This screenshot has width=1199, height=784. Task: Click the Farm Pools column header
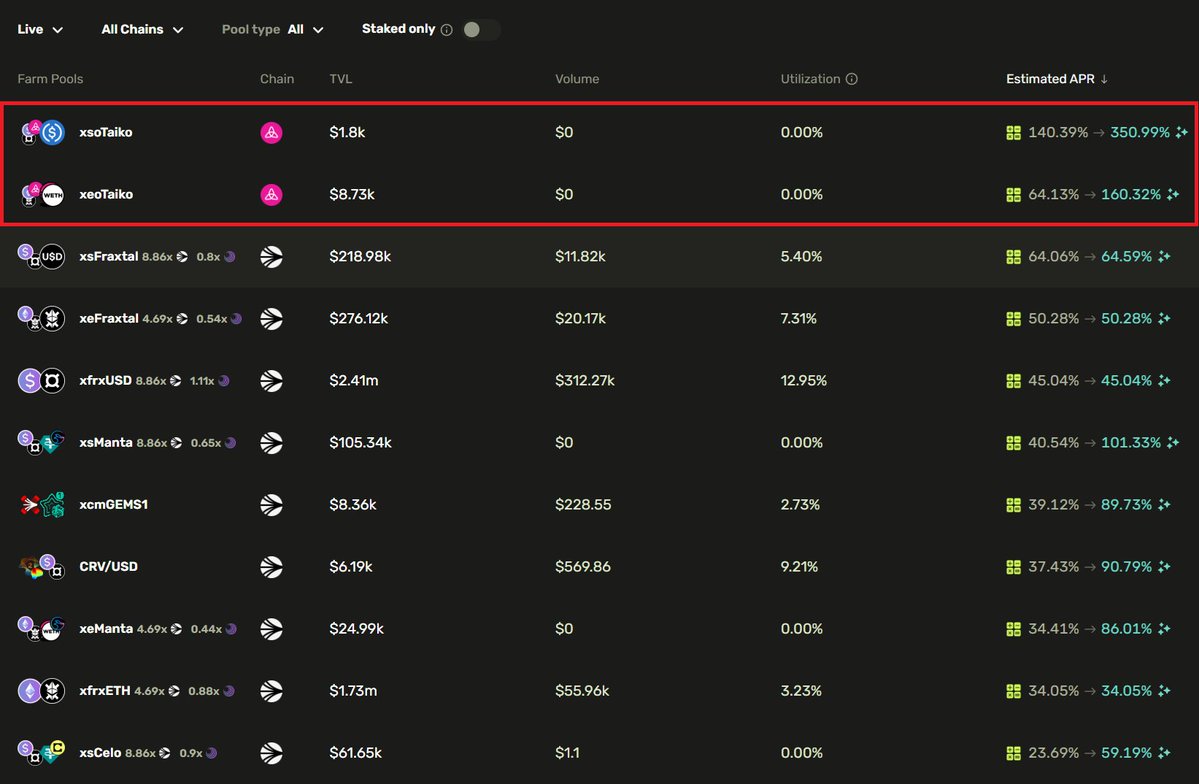pos(50,79)
